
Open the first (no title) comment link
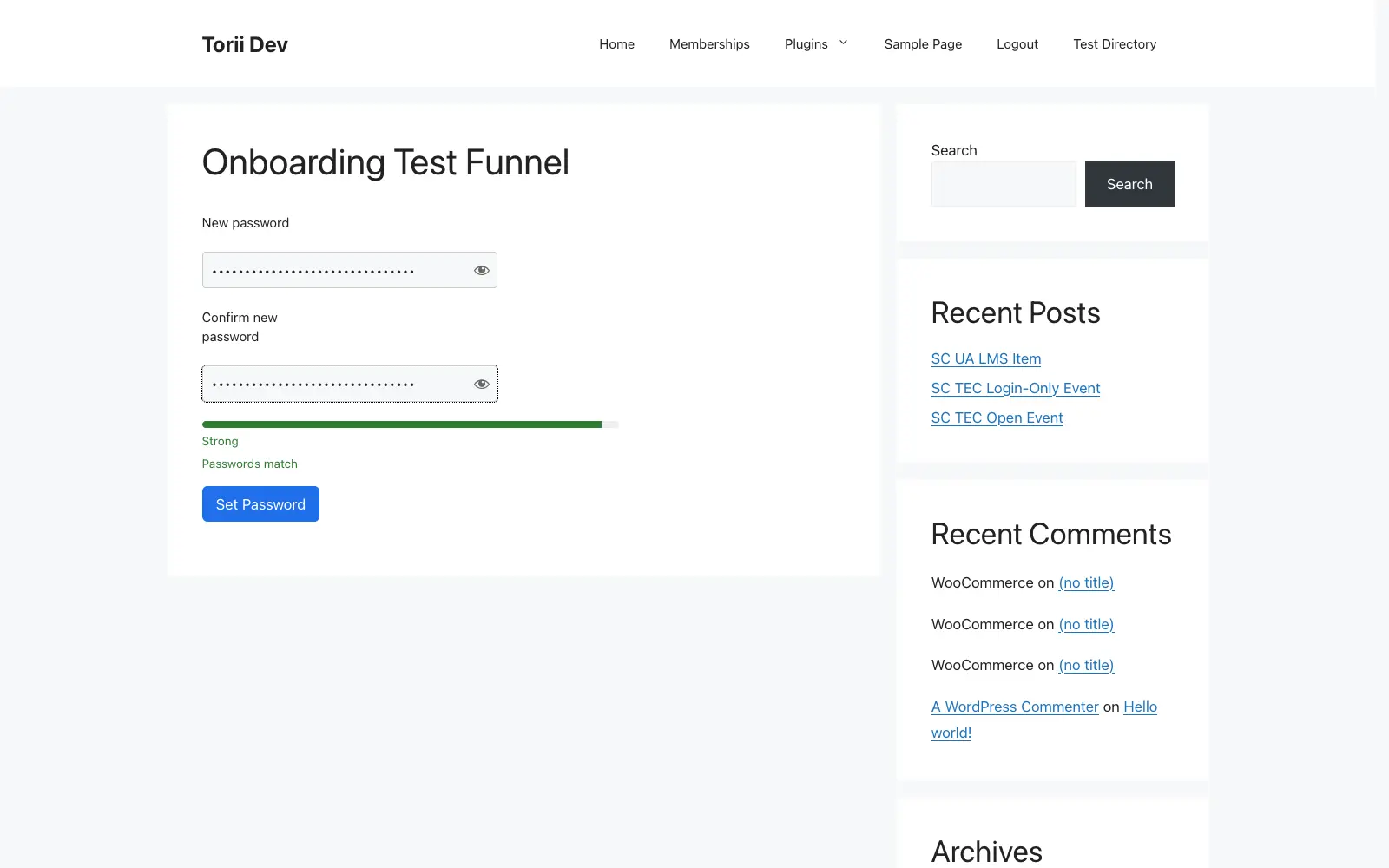1086,582
